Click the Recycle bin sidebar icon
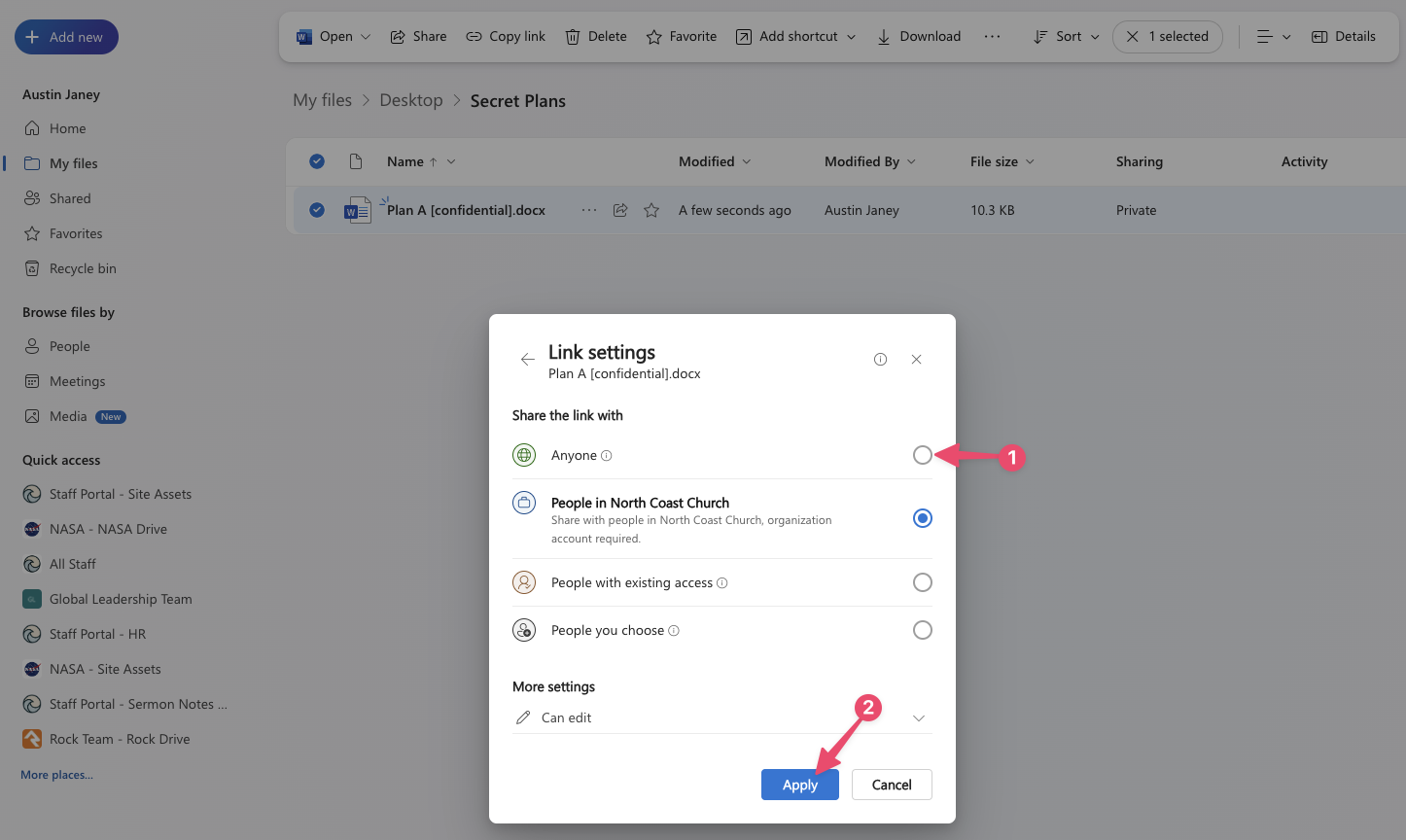 [x=32, y=268]
